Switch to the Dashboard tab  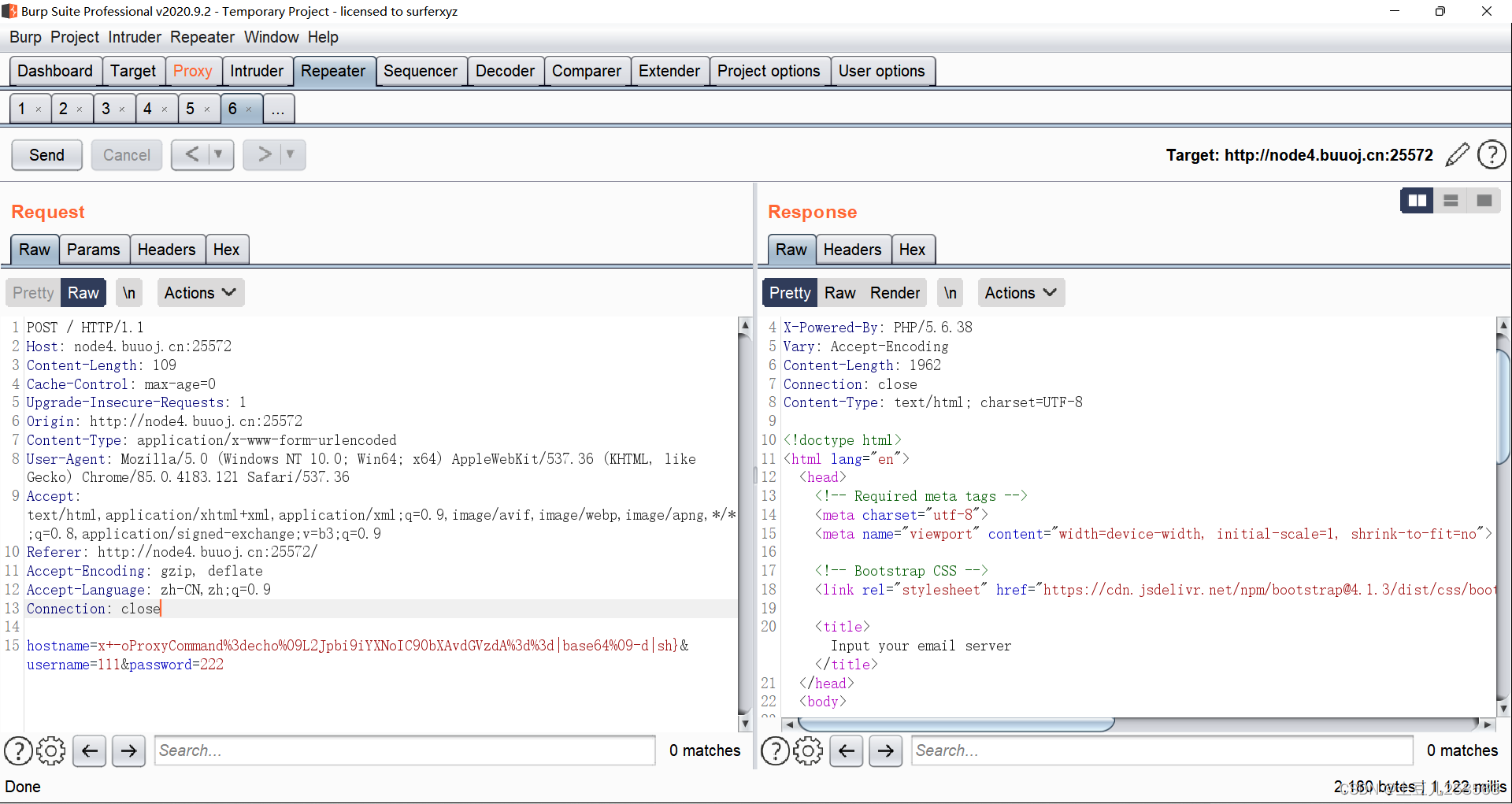pyautogui.click(x=55, y=71)
